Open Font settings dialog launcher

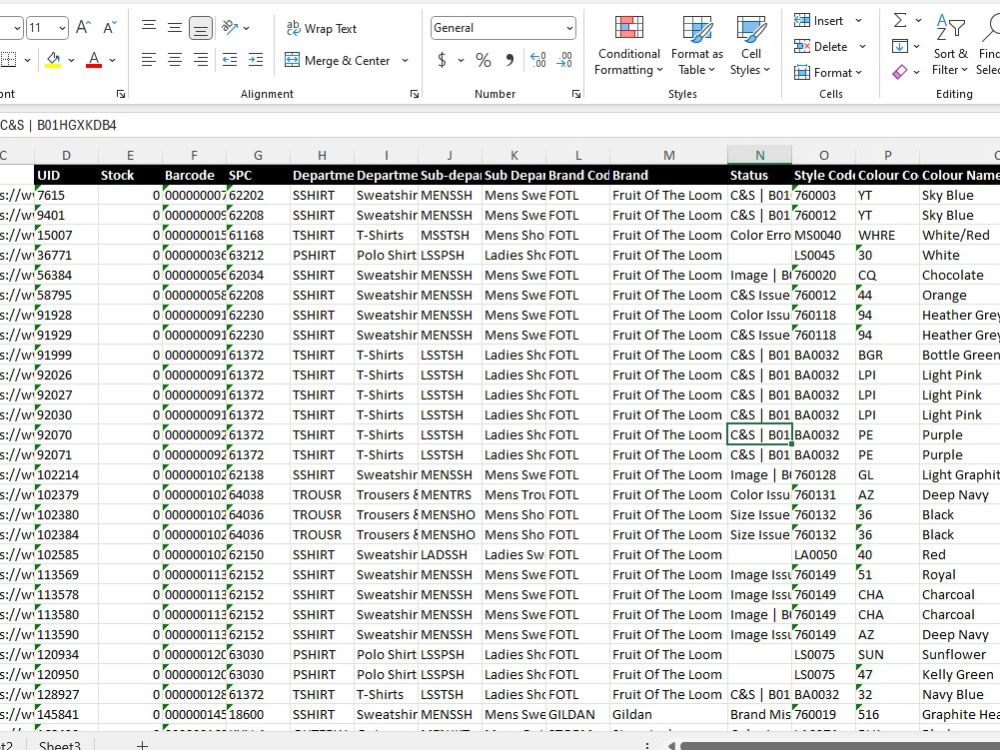click(121, 94)
